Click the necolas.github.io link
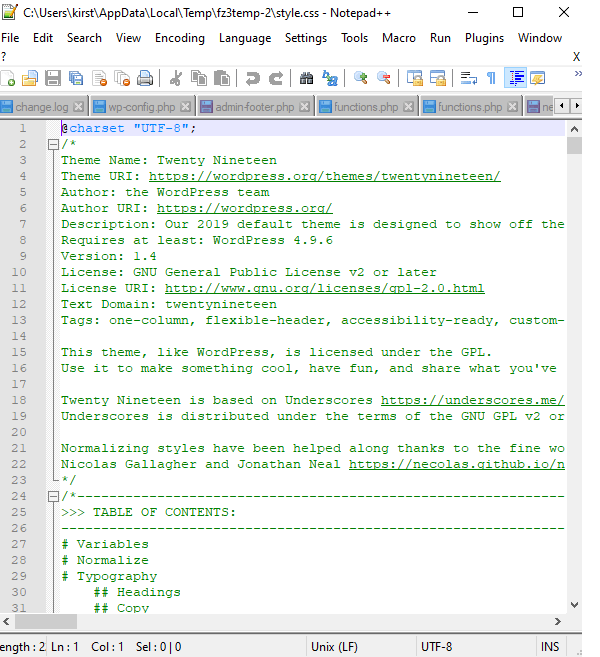Viewport: 600px width, 657px height. [x=457, y=464]
